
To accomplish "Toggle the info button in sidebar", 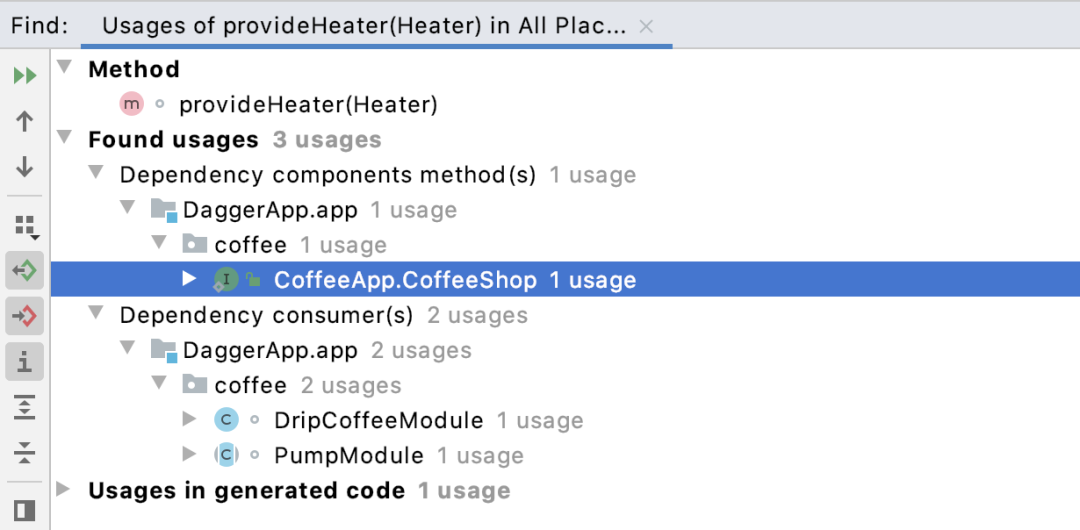I will click(x=25, y=361).
